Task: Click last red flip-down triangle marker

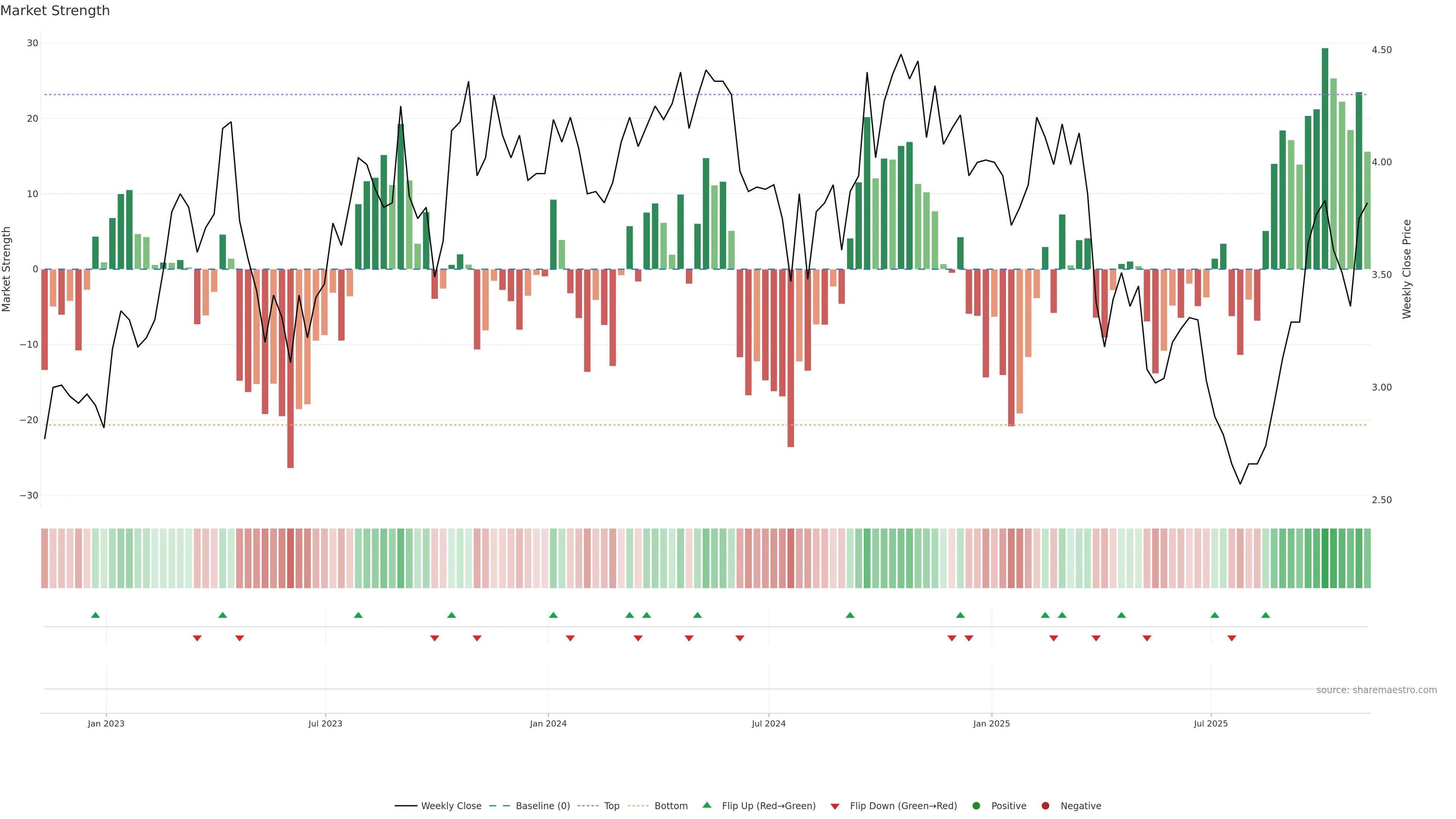Action: pos(1232,638)
